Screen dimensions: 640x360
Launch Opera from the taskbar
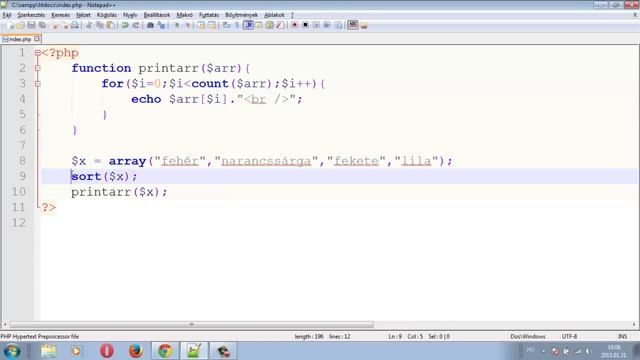(107, 351)
